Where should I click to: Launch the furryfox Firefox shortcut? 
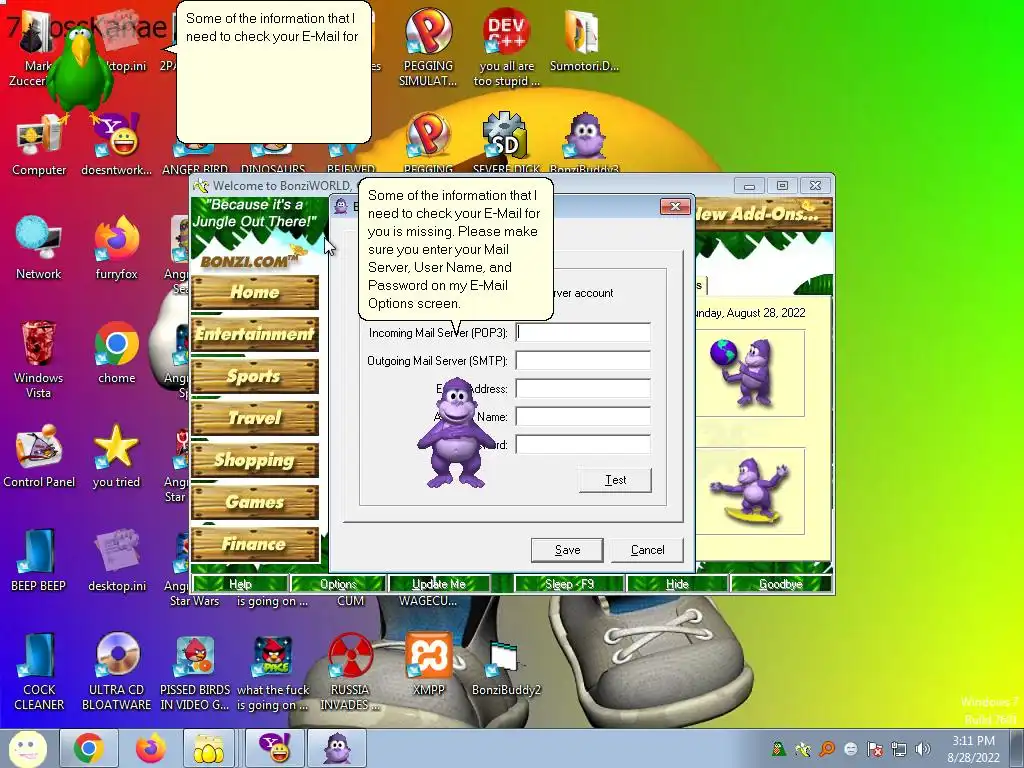[117, 248]
